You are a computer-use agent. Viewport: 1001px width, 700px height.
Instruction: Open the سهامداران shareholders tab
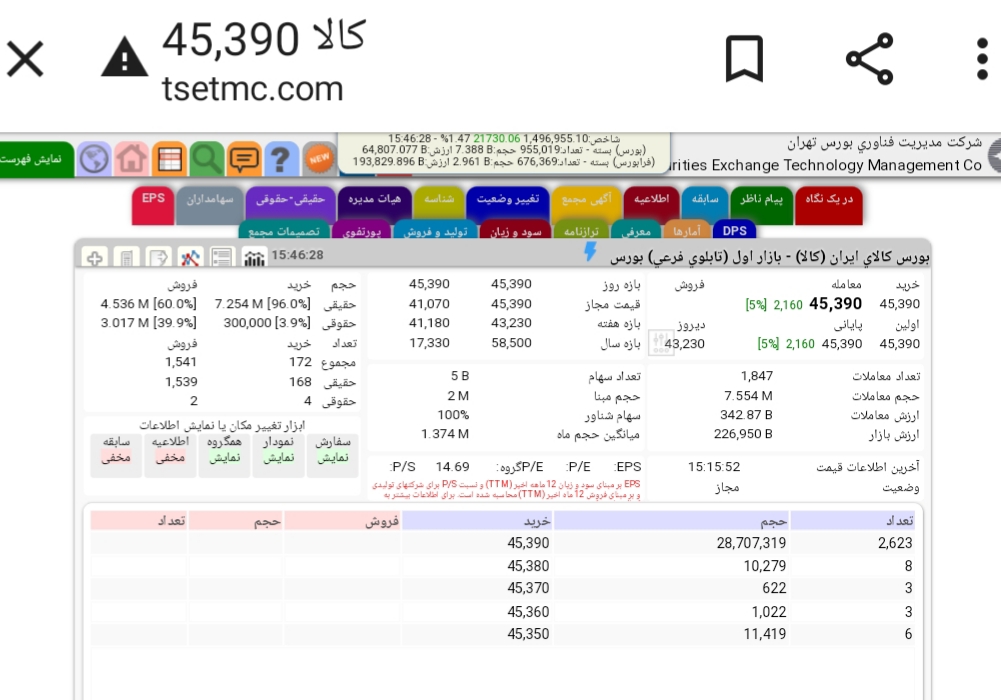pyautogui.click(x=210, y=203)
